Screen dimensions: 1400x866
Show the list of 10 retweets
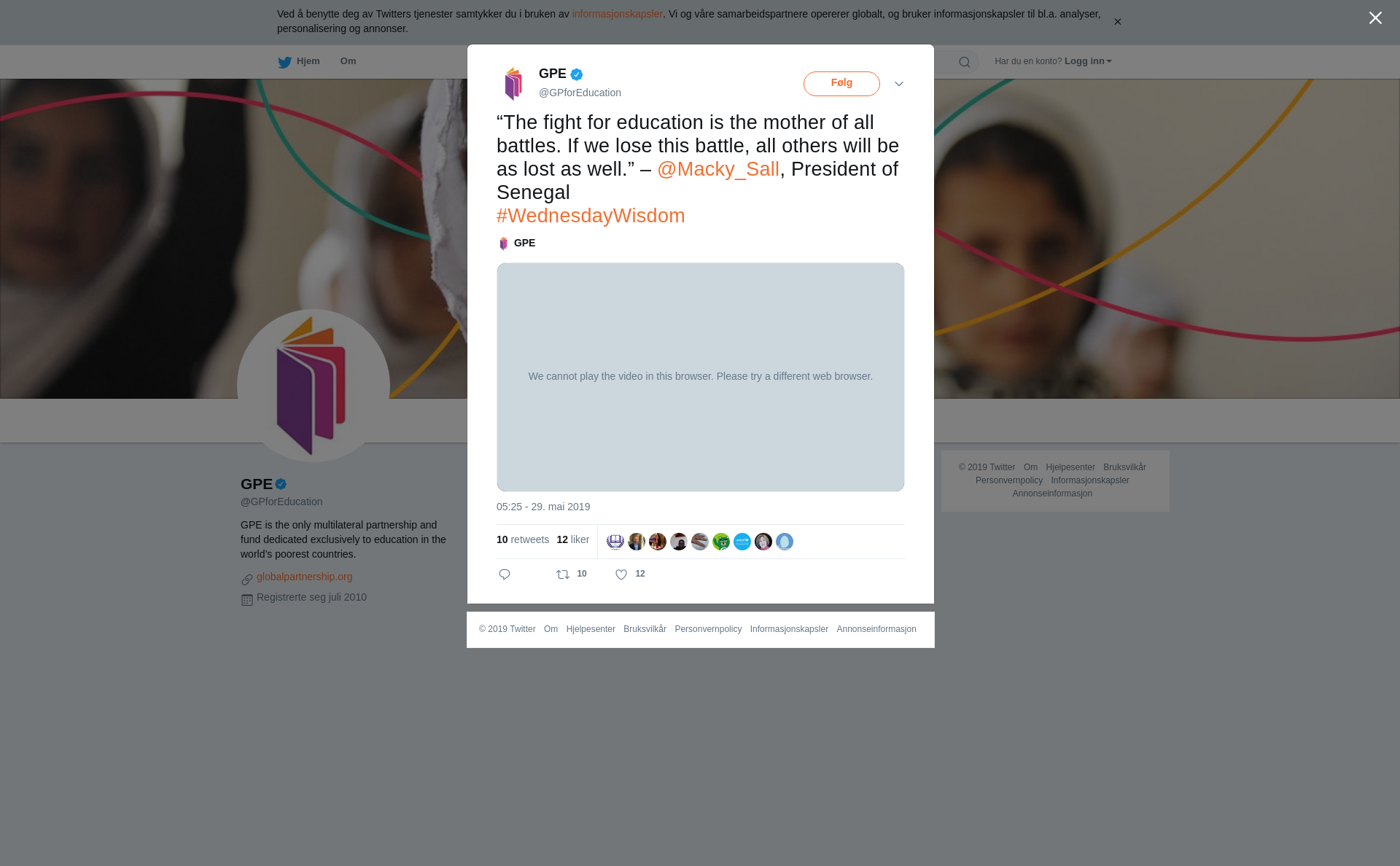[523, 539]
